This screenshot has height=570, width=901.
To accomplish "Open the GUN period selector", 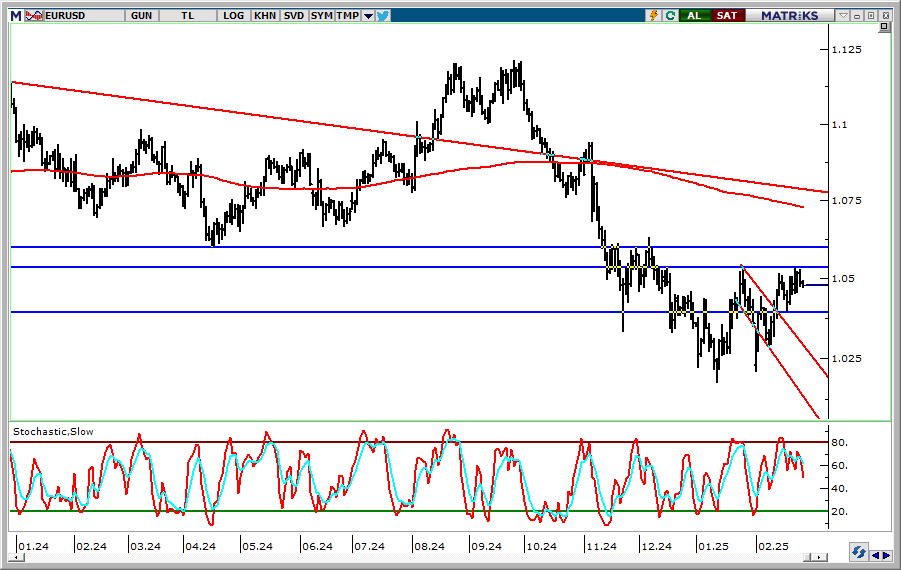I will (141, 16).
